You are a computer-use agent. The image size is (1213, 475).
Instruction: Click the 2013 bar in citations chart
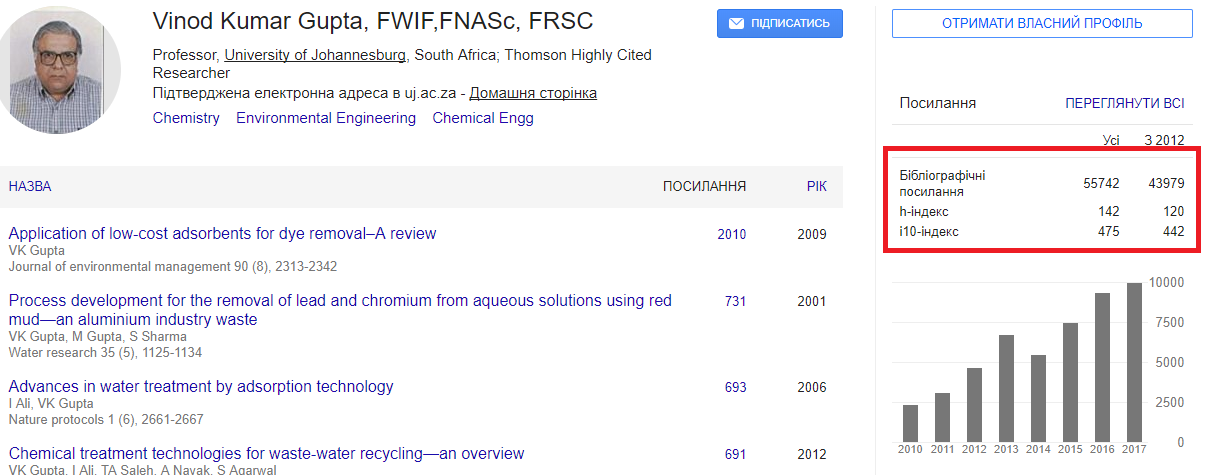coord(1006,388)
